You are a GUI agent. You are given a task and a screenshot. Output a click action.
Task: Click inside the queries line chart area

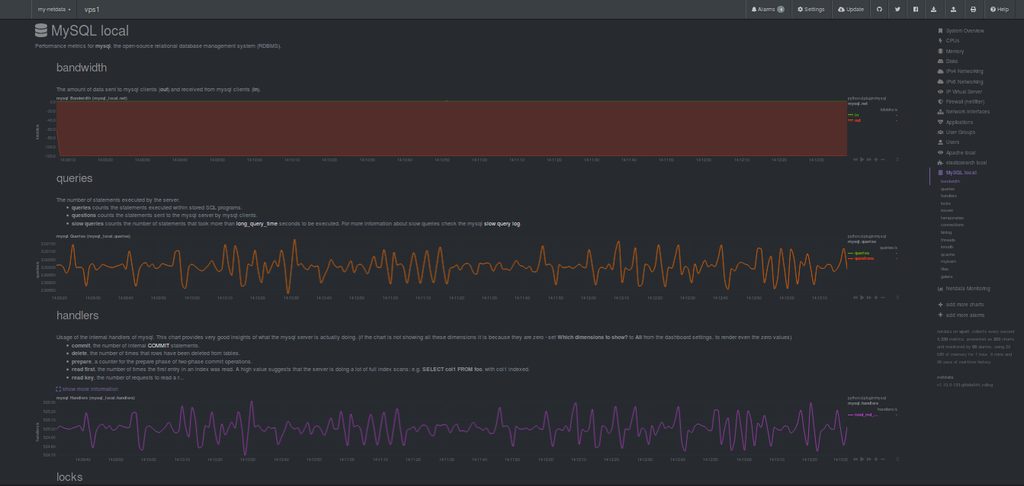[x=452, y=266]
